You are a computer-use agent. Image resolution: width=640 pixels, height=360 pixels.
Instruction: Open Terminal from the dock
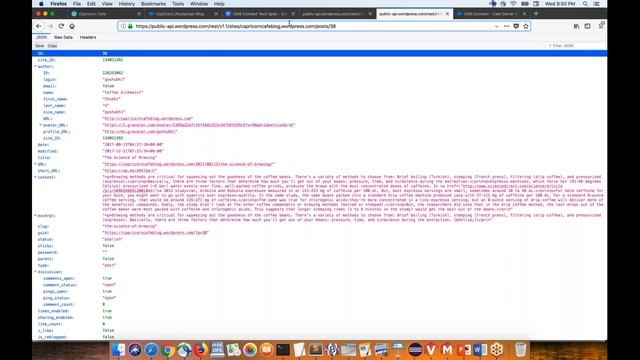coord(283,350)
